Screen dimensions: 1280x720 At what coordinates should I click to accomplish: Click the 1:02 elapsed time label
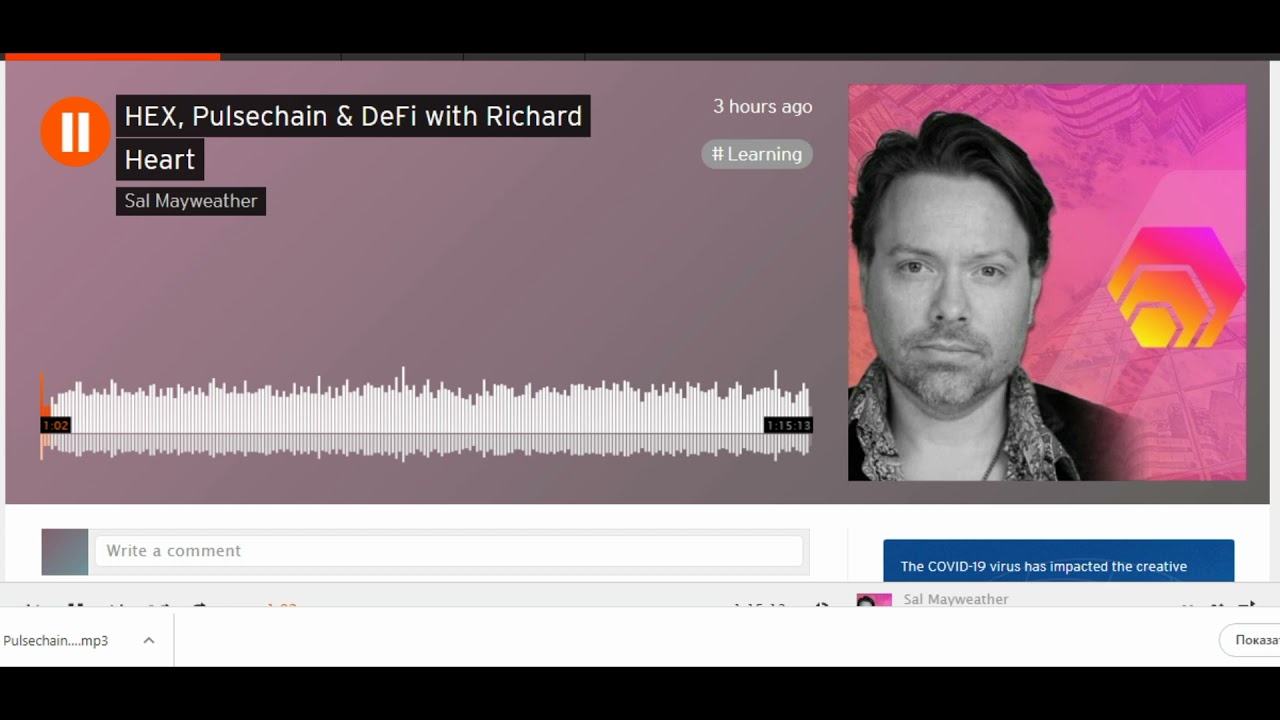55,426
